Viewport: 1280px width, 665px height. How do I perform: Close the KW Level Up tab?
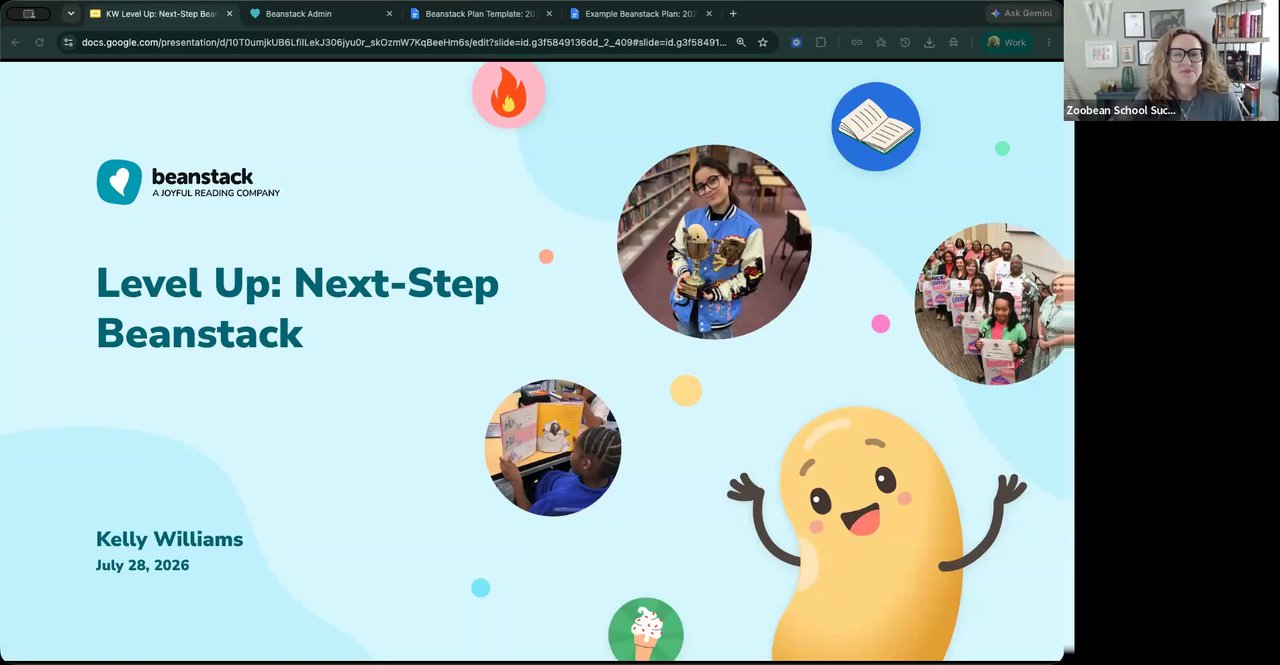pos(230,14)
